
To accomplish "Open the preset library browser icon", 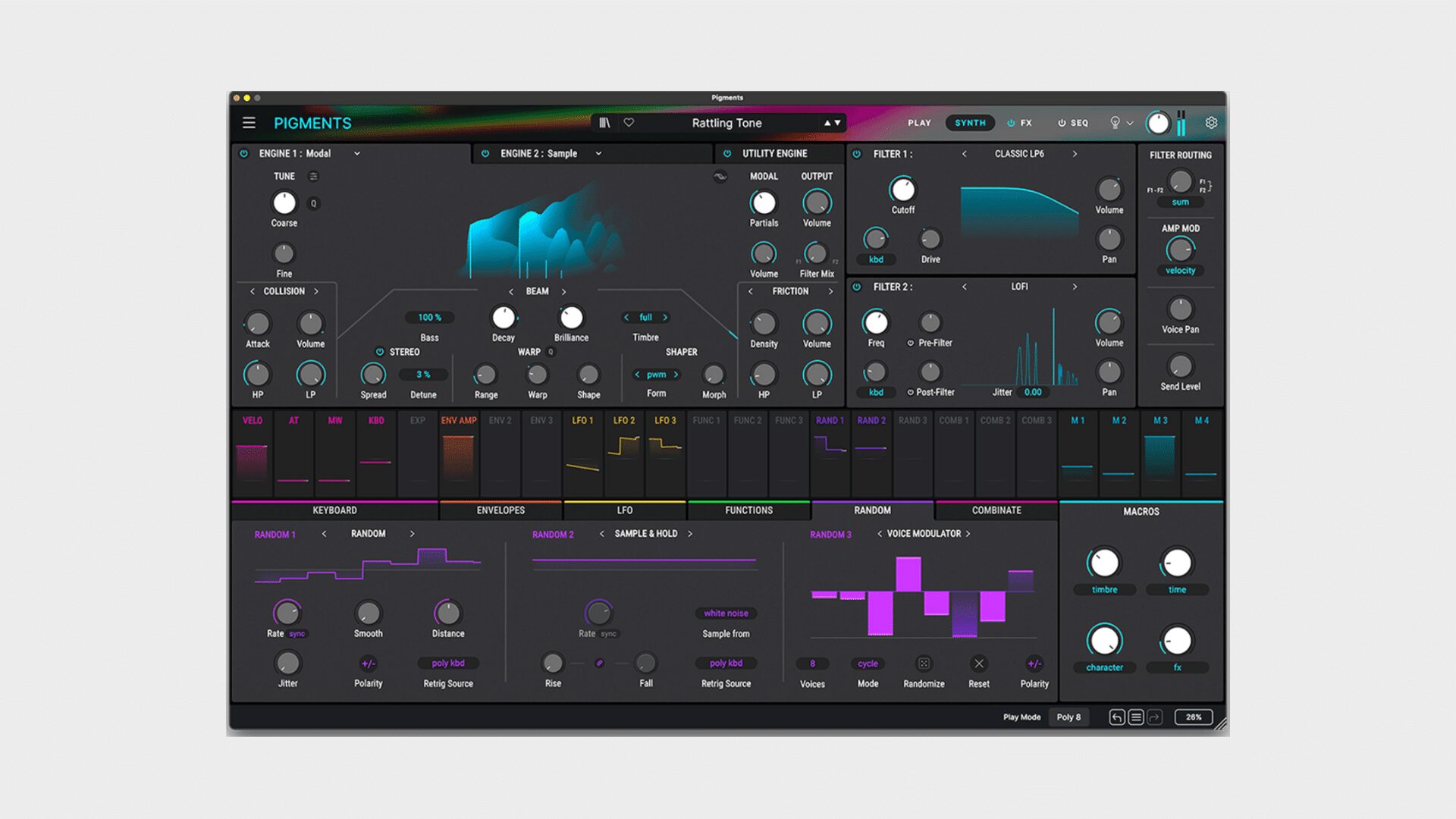I will 603,123.
